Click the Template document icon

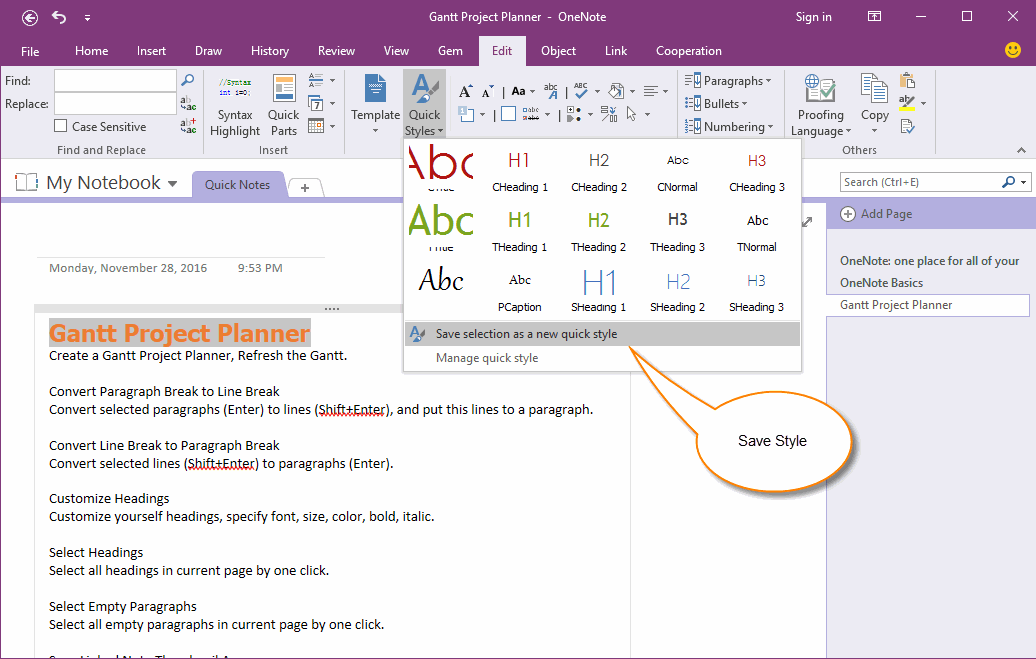coord(375,88)
